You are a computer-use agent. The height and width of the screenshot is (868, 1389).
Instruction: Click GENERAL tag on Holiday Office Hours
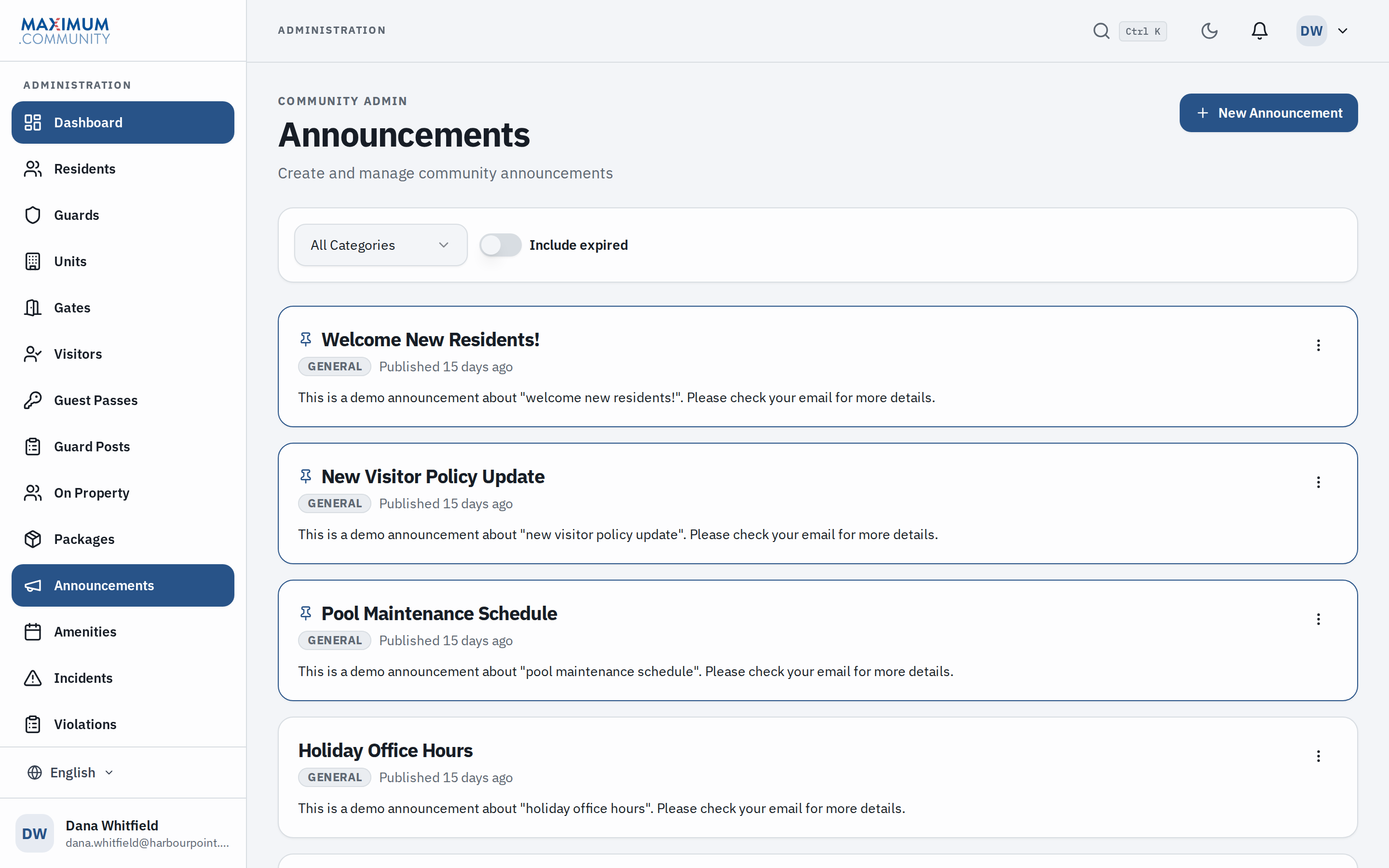(x=335, y=777)
